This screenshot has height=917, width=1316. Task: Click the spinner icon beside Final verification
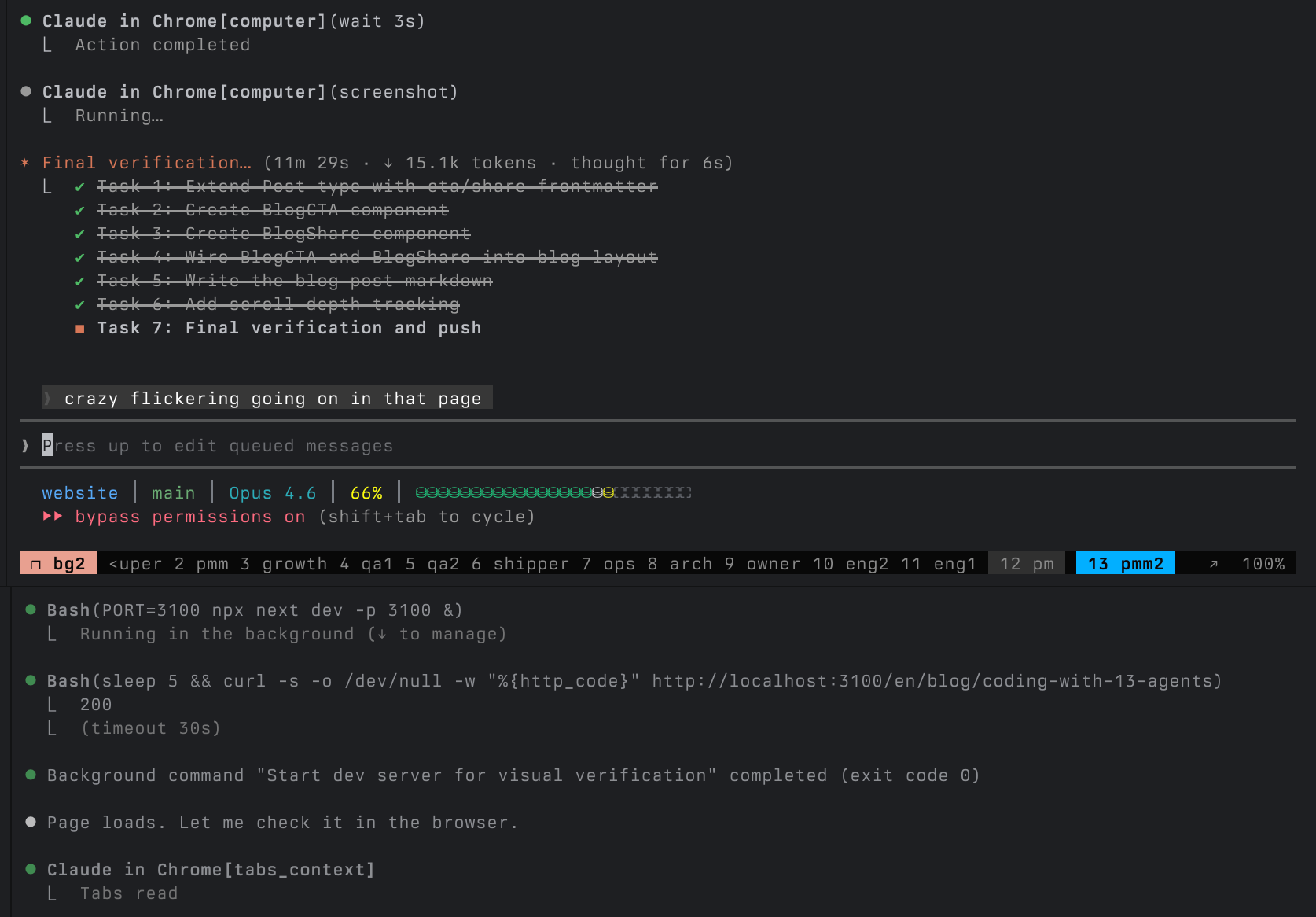(x=24, y=163)
